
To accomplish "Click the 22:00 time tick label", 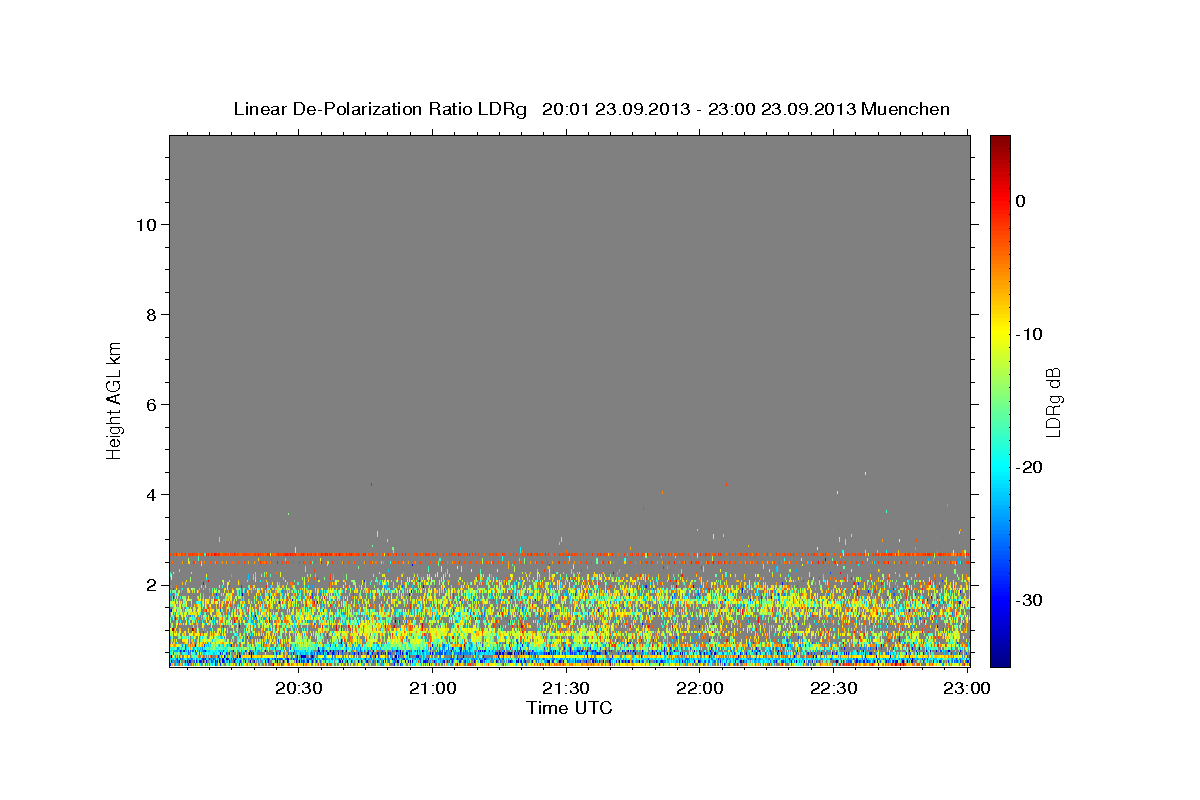I will pyautogui.click(x=700, y=688).
